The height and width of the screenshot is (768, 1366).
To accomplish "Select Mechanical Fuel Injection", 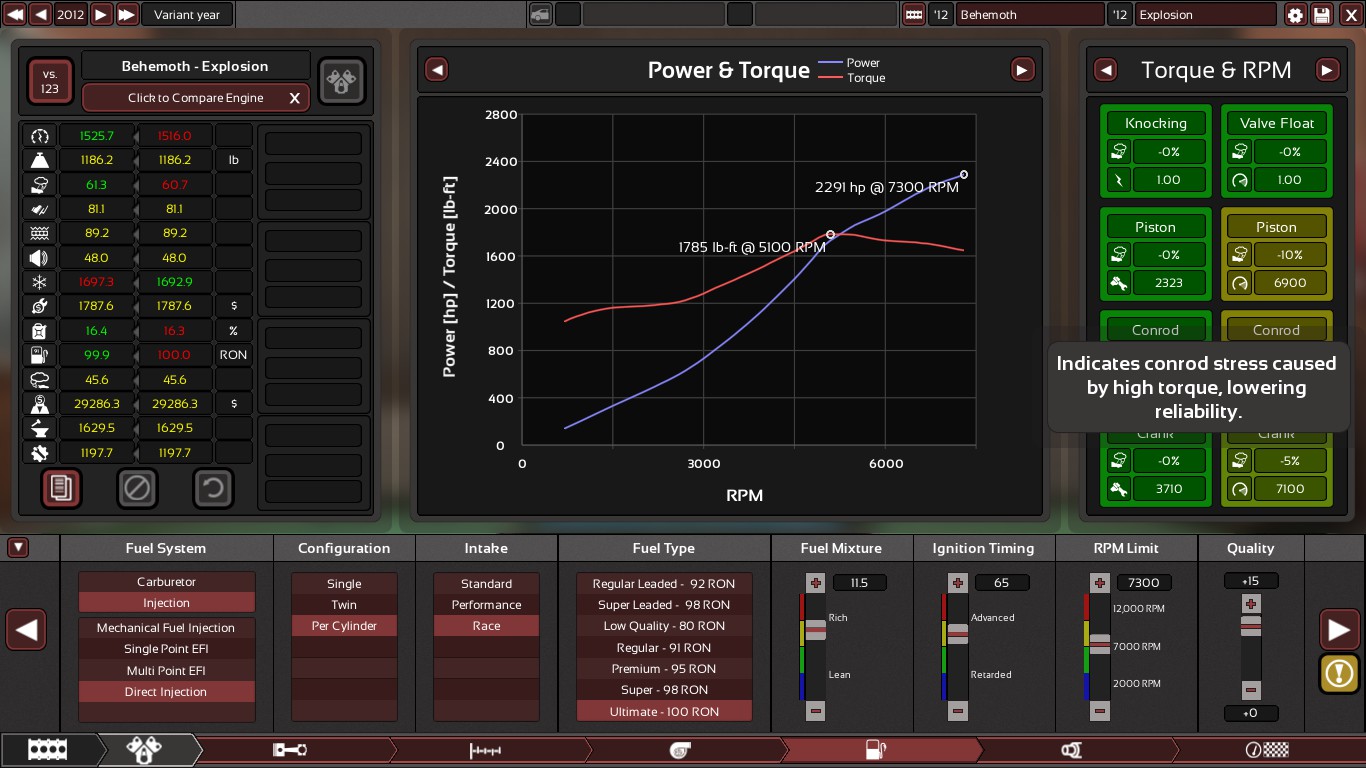I will click(166, 628).
